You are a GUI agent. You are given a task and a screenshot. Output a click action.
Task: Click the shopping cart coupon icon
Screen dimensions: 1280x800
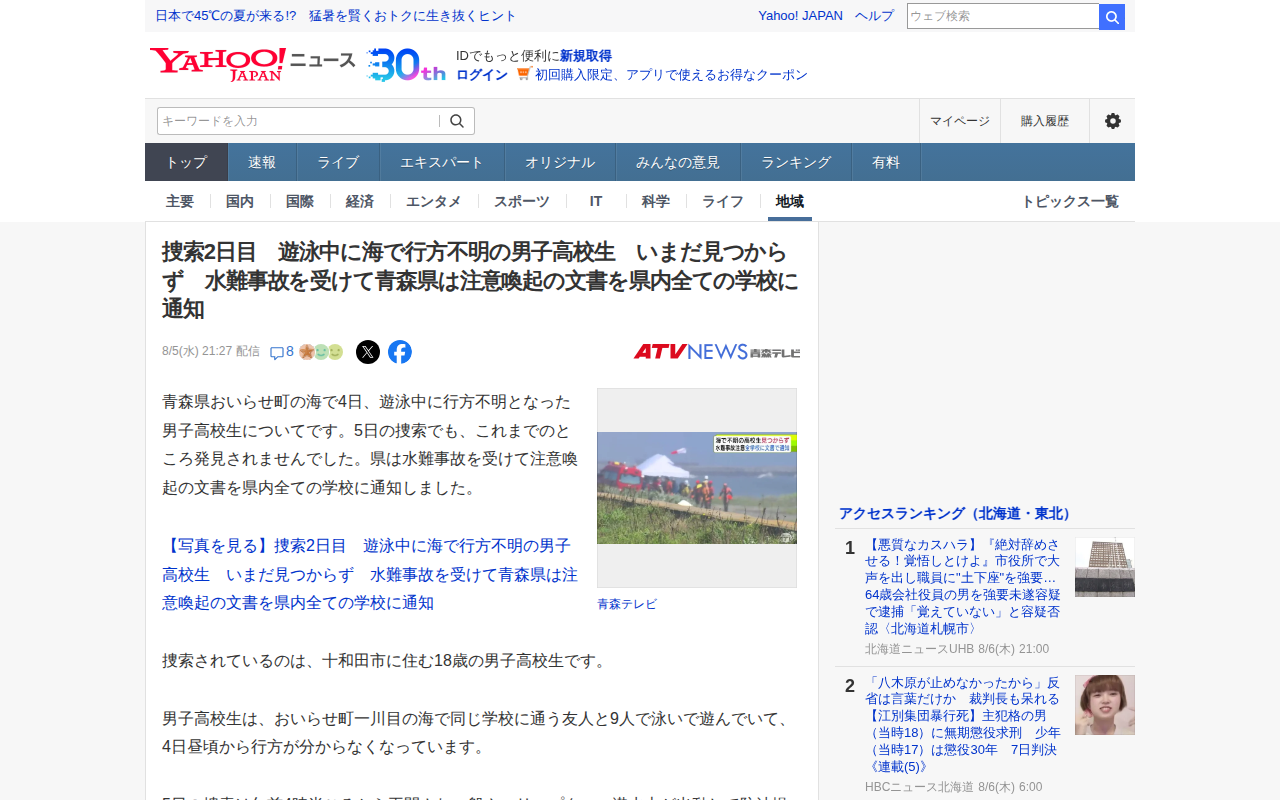[x=524, y=74]
